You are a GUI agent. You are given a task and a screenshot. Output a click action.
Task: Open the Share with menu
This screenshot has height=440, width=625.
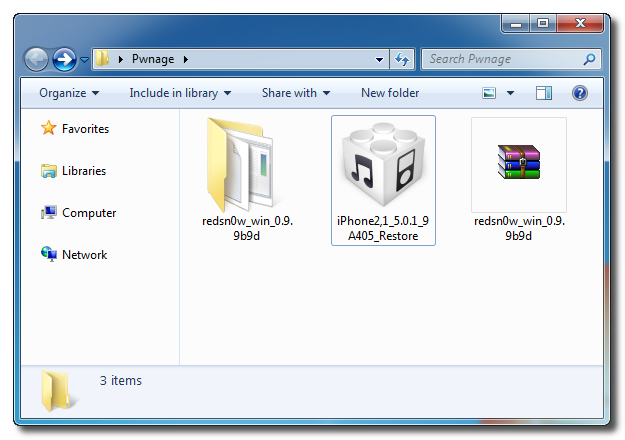click(x=296, y=93)
